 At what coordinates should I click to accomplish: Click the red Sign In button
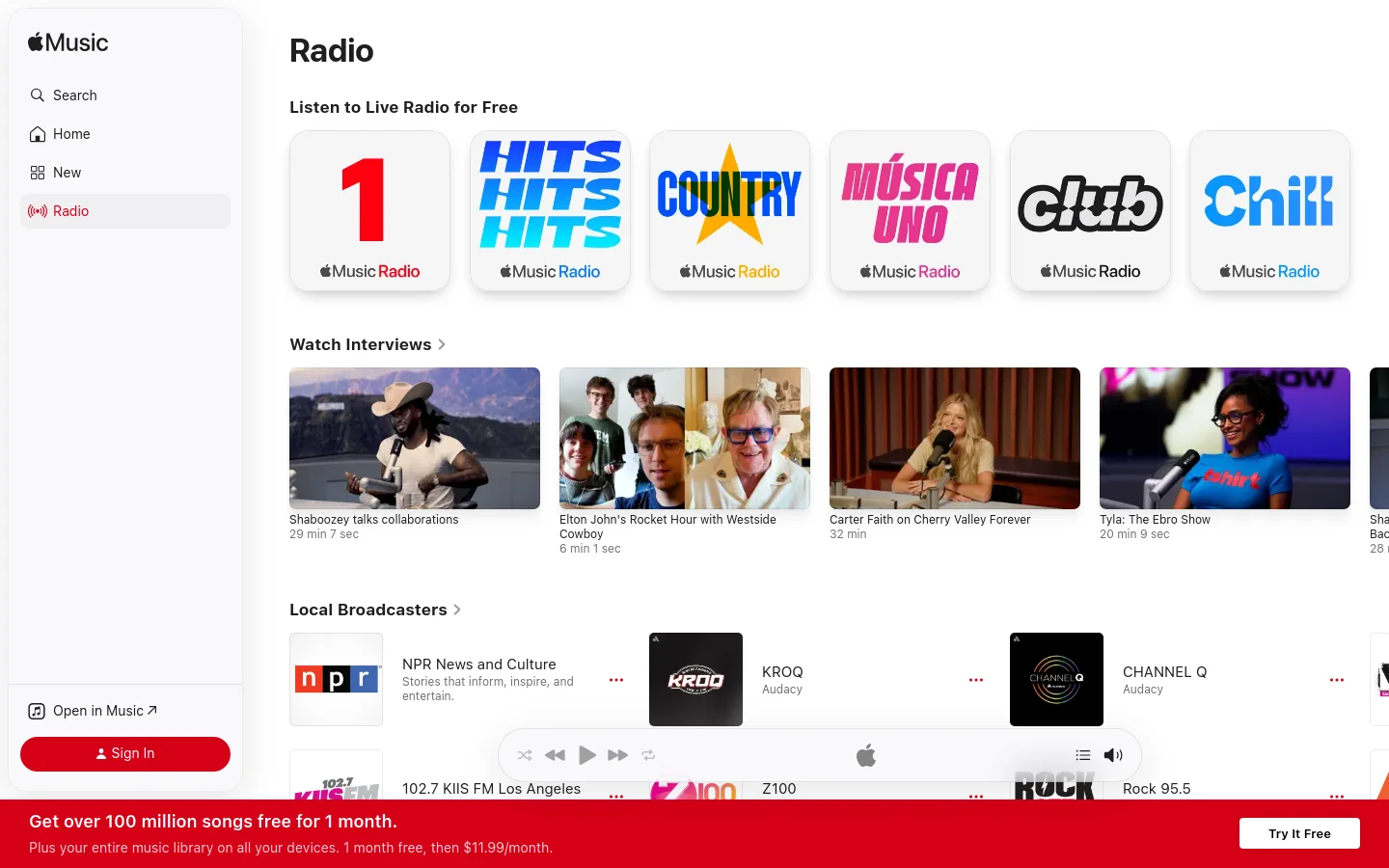point(125,754)
